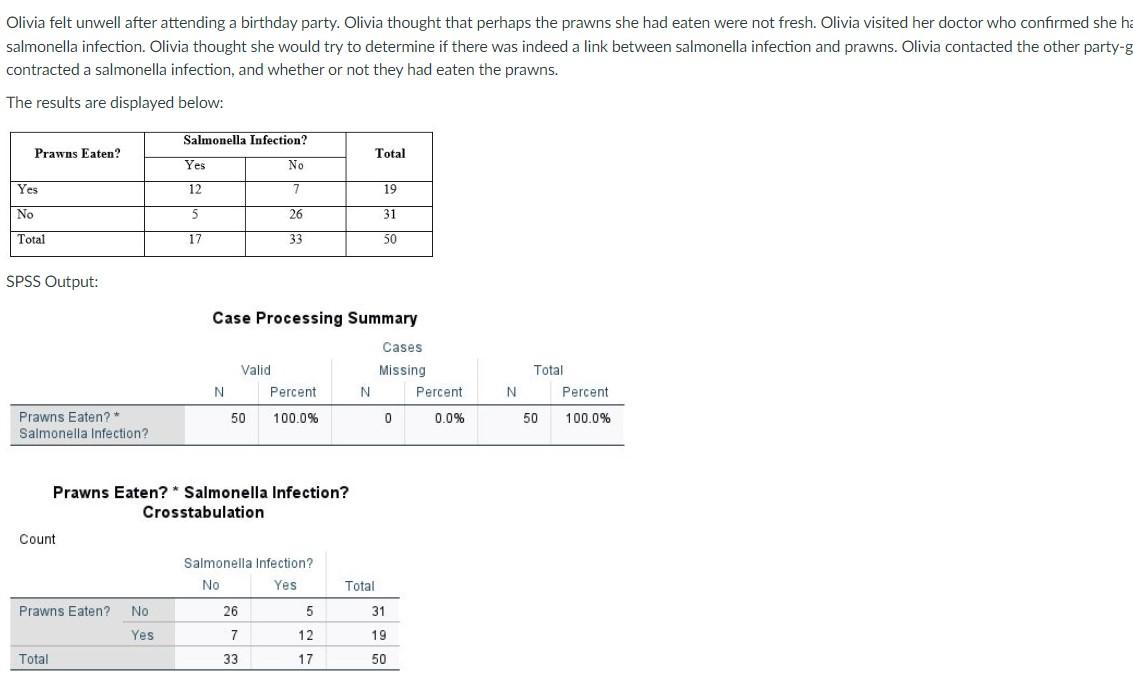
Task: Select the Crosstabulation table title
Action: click(x=201, y=502)
